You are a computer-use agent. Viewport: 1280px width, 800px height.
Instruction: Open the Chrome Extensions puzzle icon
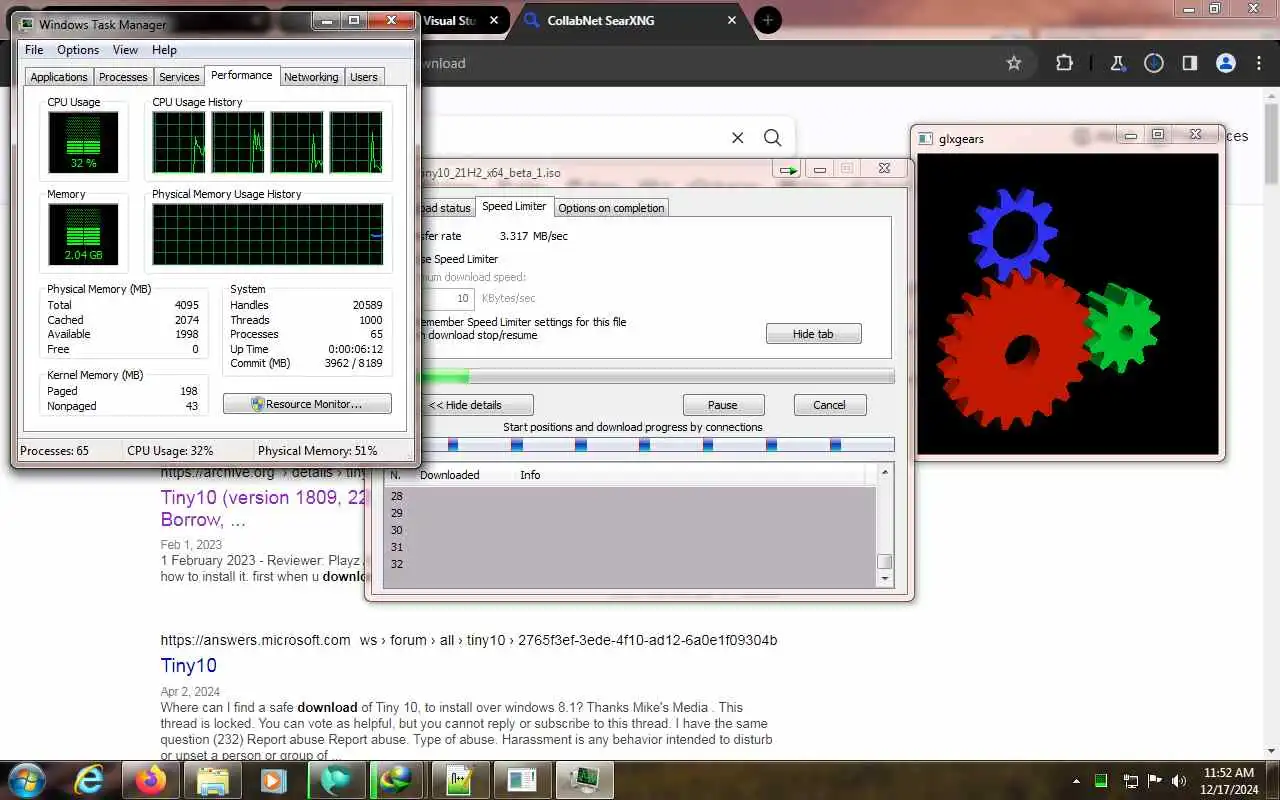click(x=1064, y=63)
